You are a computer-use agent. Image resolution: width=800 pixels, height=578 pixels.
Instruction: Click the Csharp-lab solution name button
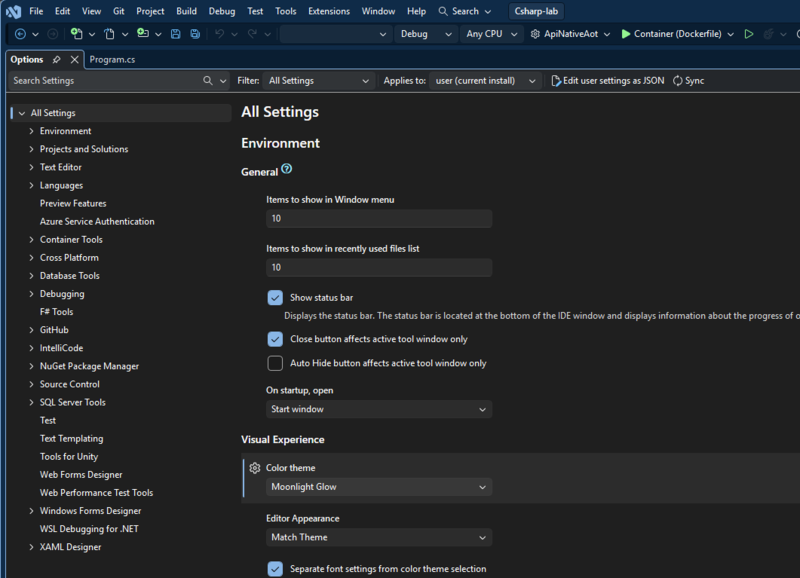pos(536,11)
